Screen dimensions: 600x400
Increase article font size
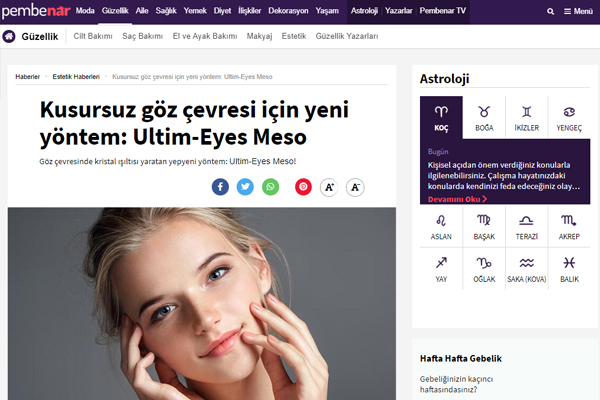tap(328, 187)
